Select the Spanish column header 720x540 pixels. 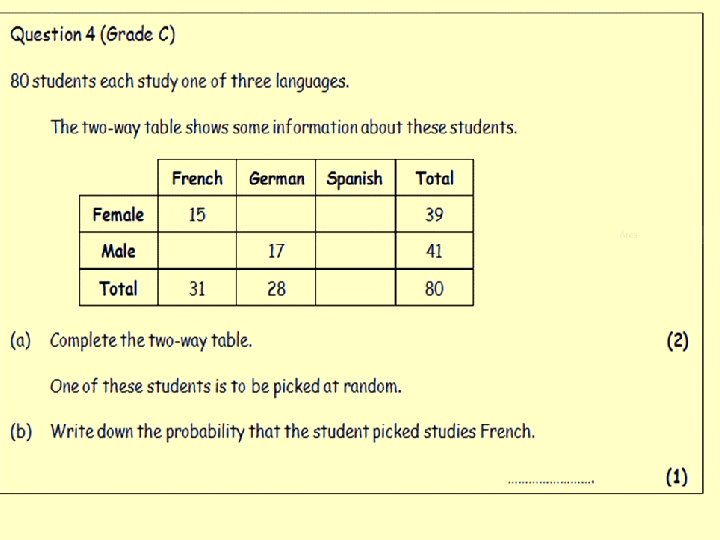pos(355,178)
